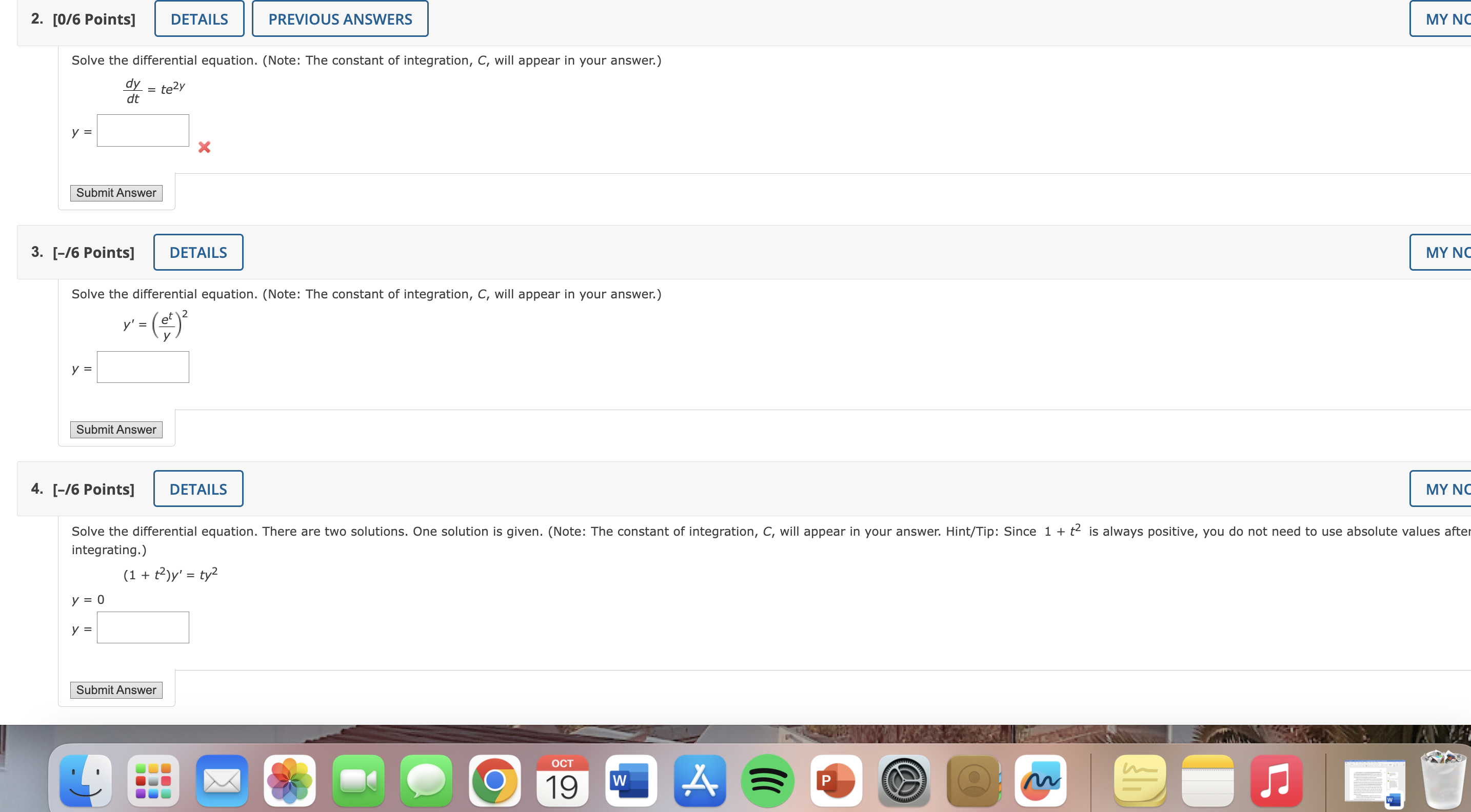1471x812 pixels.
Task: Open the Music app
Action: (x=1276, y=780)
